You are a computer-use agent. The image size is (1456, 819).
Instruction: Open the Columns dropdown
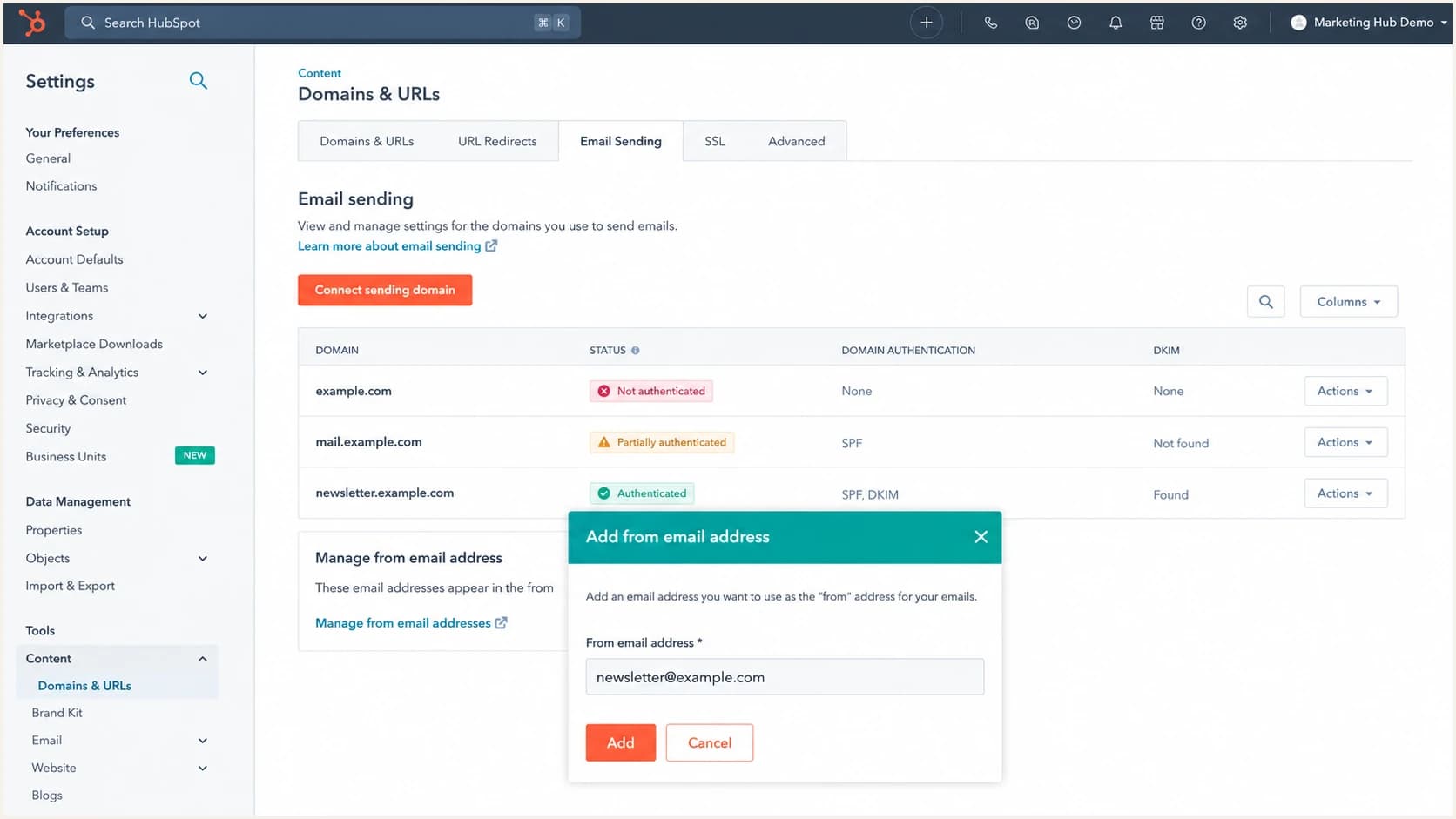tap(1348, 302)
